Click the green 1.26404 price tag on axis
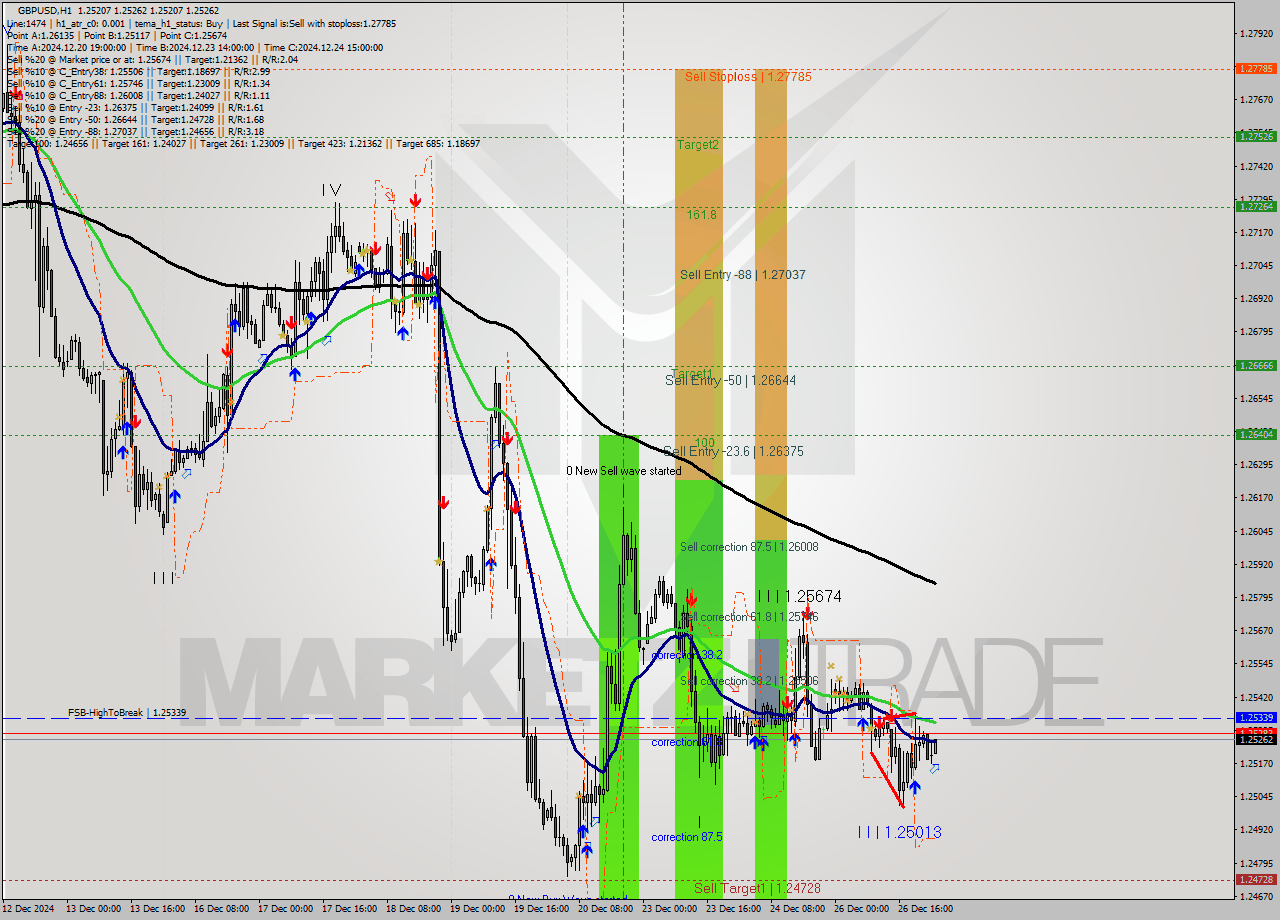This screenshot has height=920, width=1280. coord(1255,434)
